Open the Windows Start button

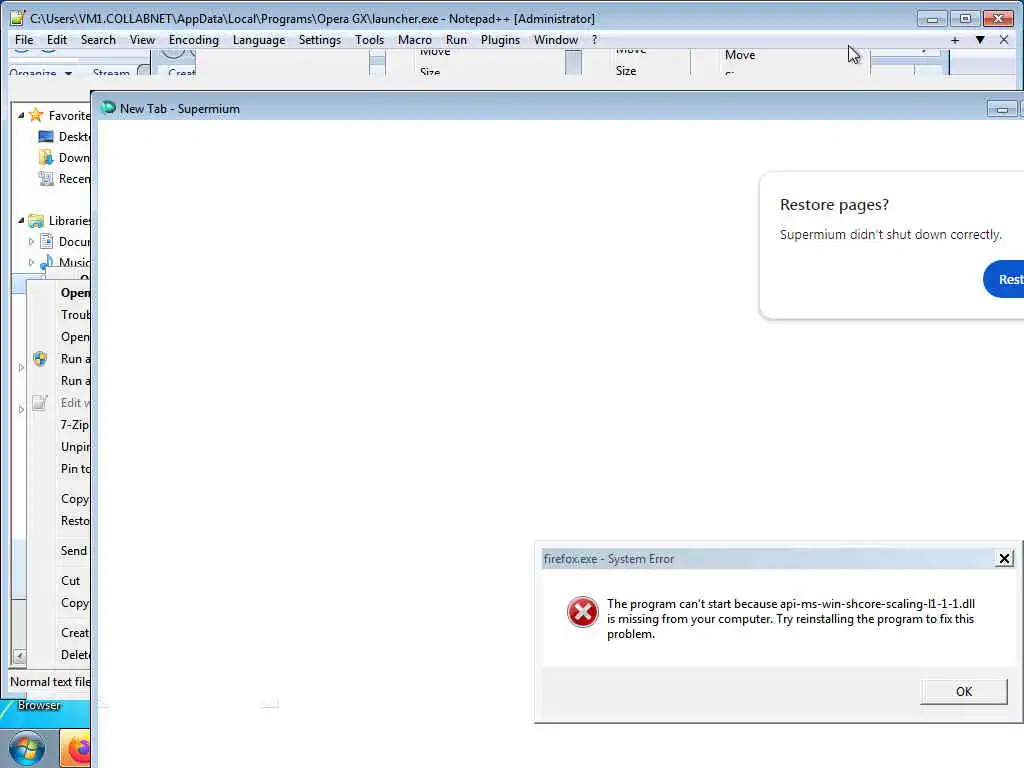point(27,748)
